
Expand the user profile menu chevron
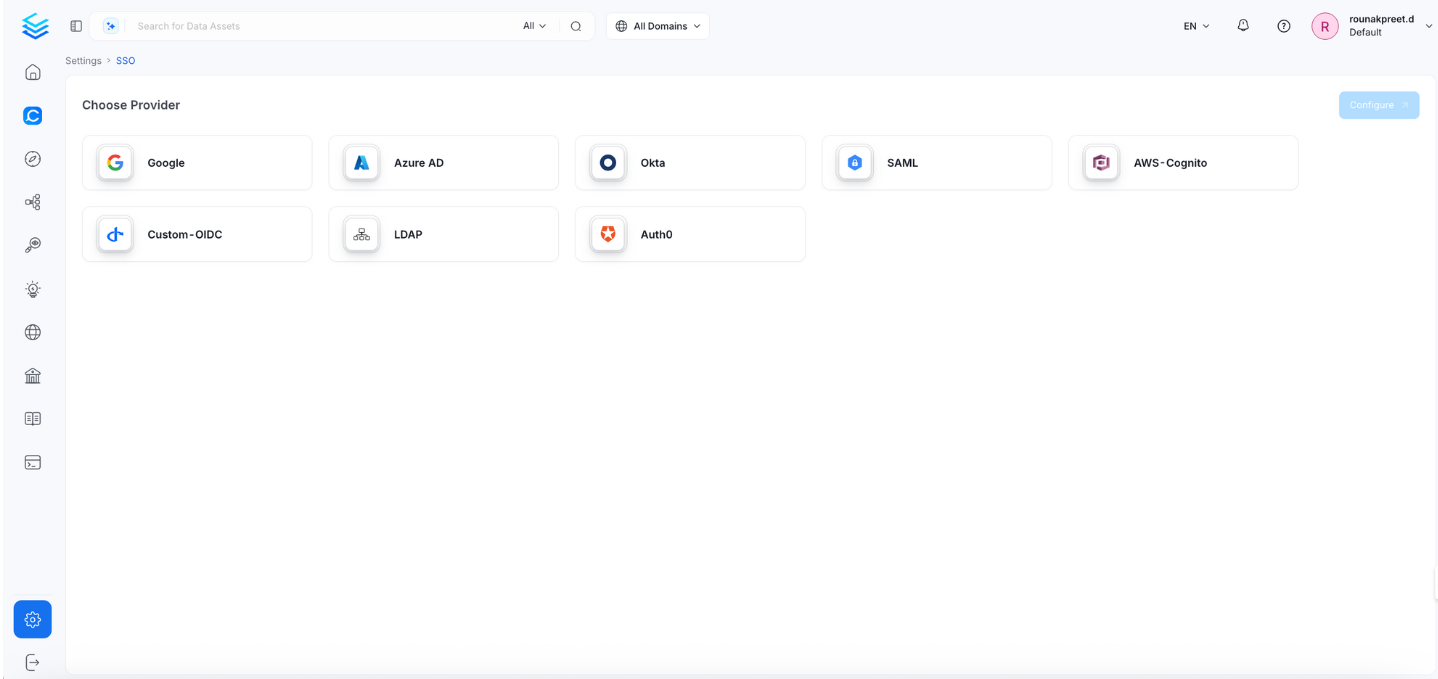click(1429, 26)
